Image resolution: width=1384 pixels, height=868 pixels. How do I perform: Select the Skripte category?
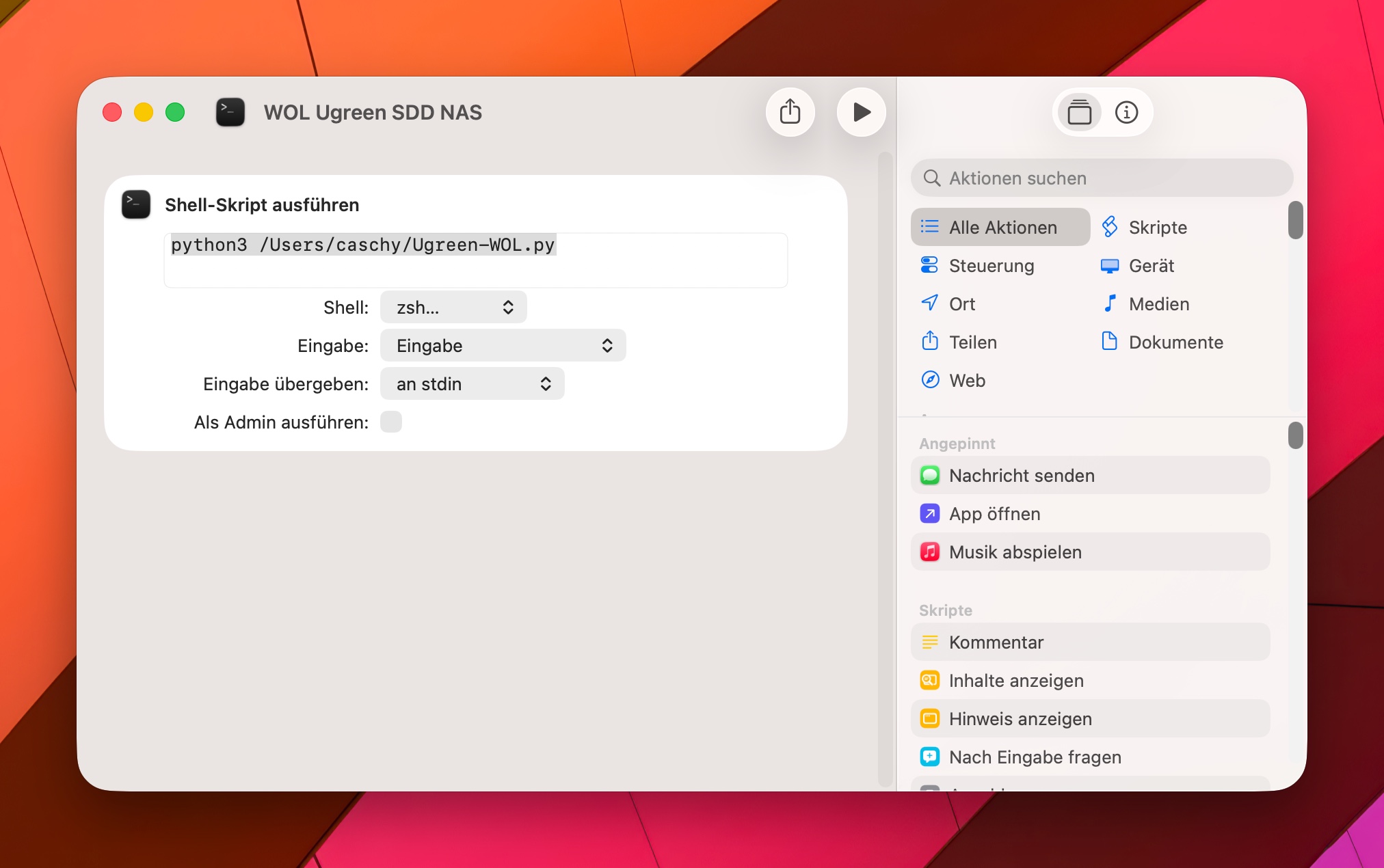point(1156,227)
